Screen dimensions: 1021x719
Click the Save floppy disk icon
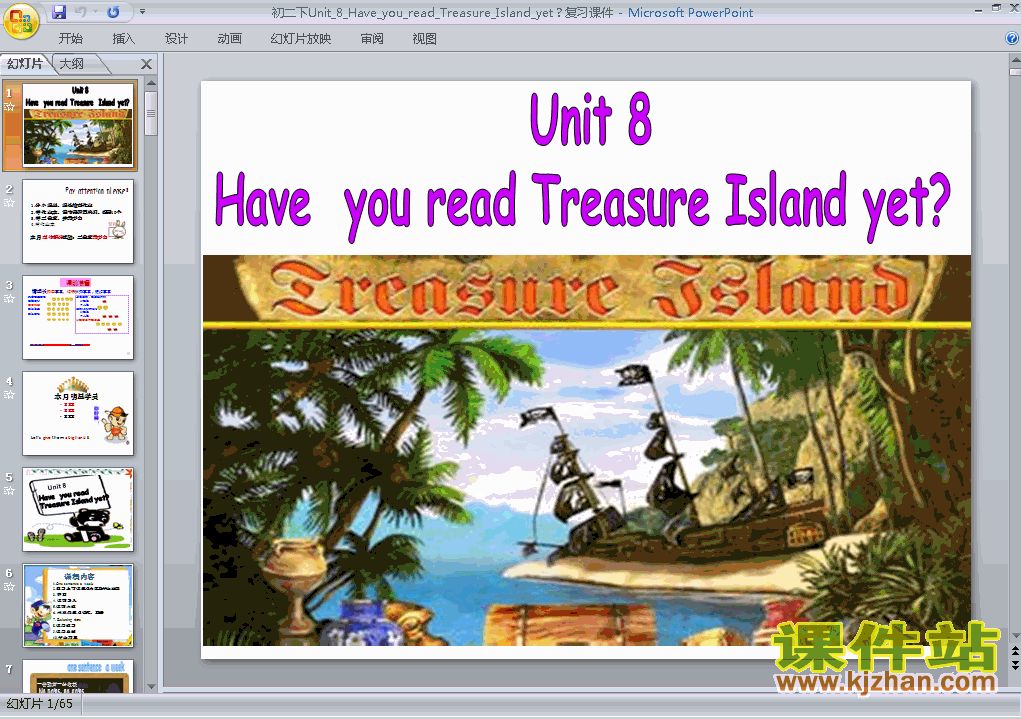click(x=59, y=12)
